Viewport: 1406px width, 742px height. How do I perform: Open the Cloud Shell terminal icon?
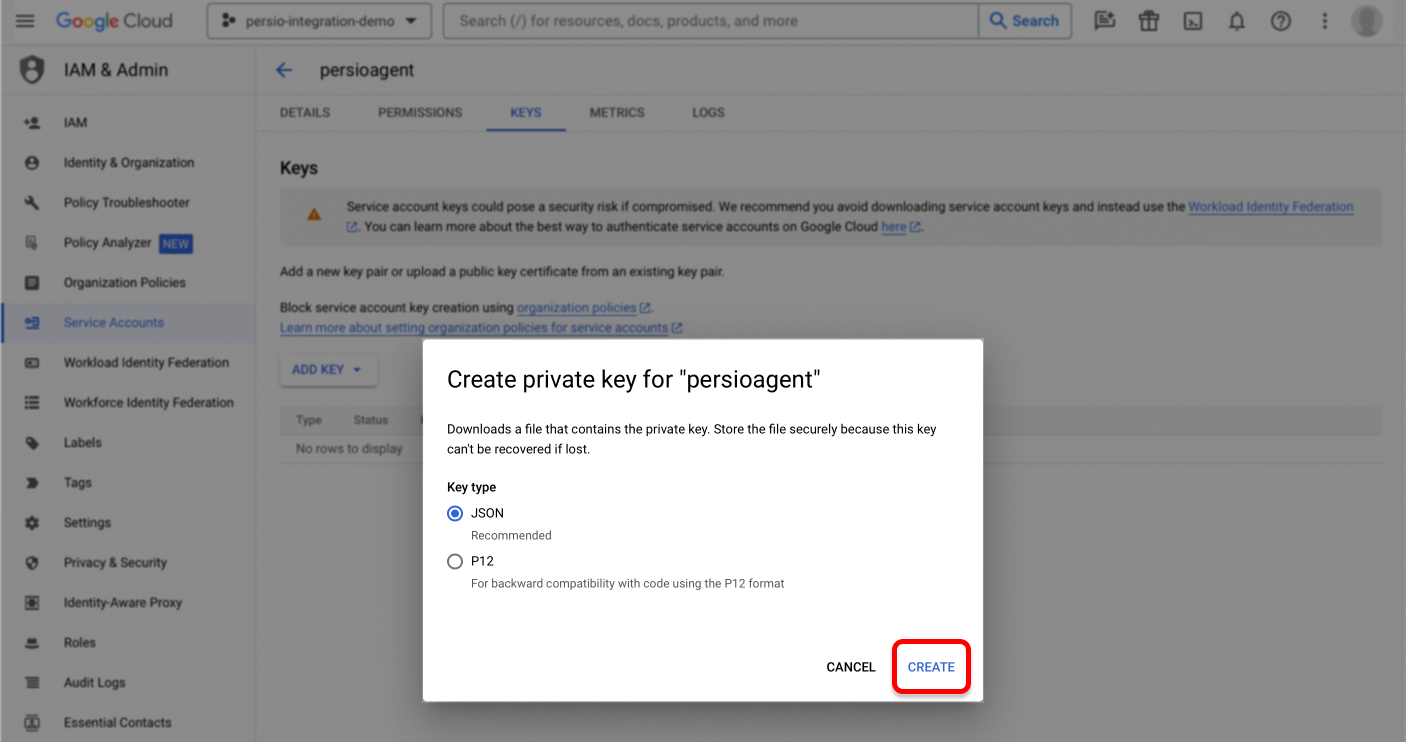click(x=1192, y=20)
